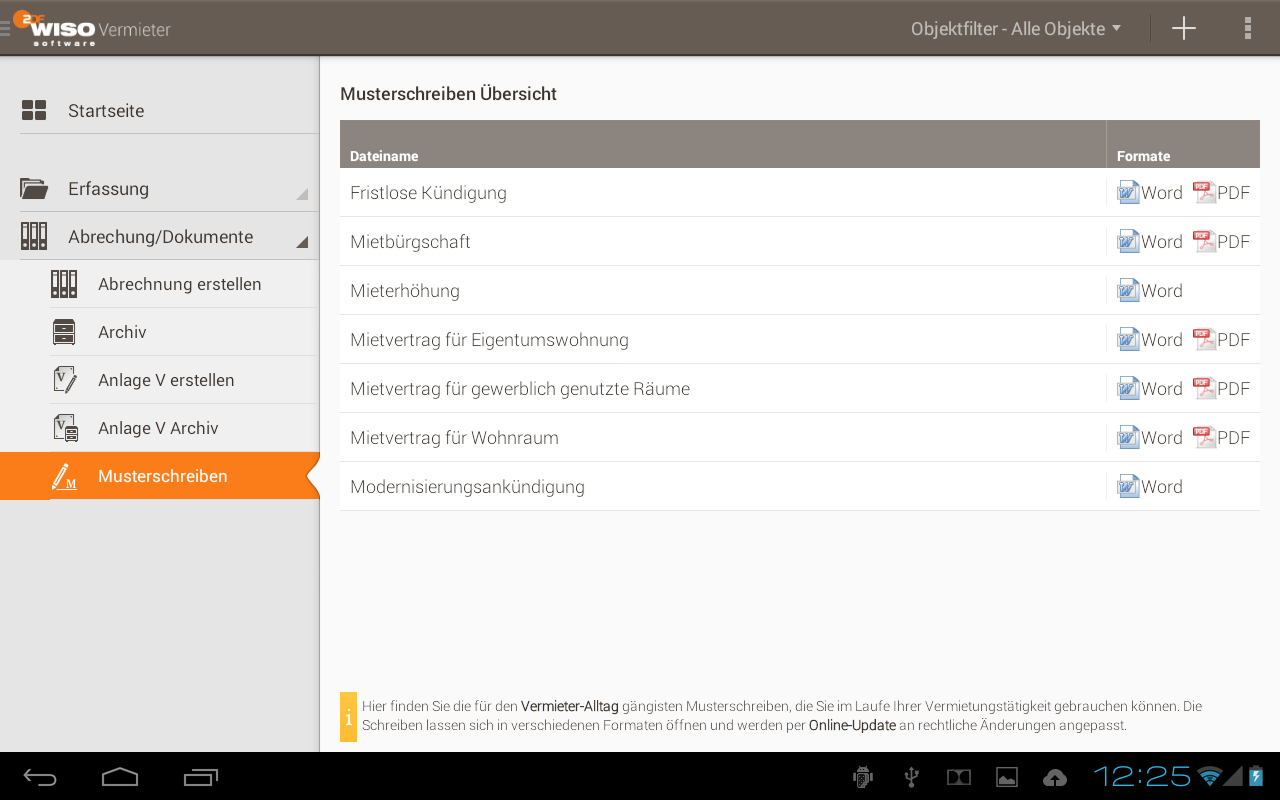
Task: Select the Mietbürgschaft row name
Action: point(410,242)
